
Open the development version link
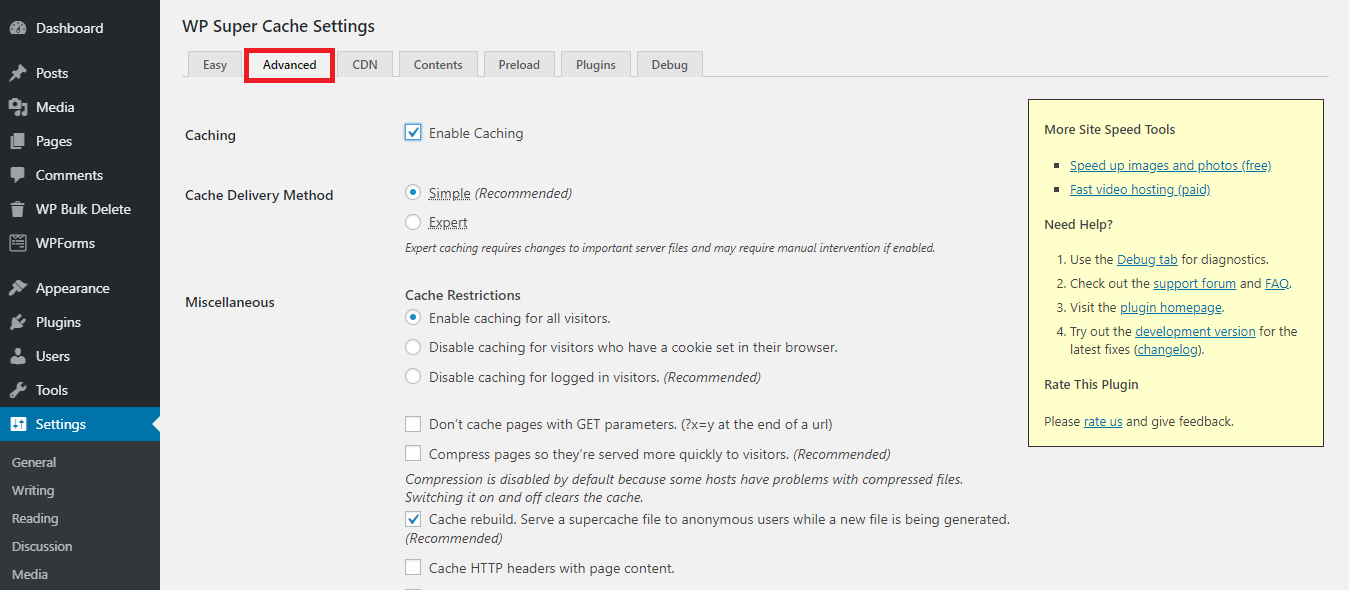click(1195, 331)
